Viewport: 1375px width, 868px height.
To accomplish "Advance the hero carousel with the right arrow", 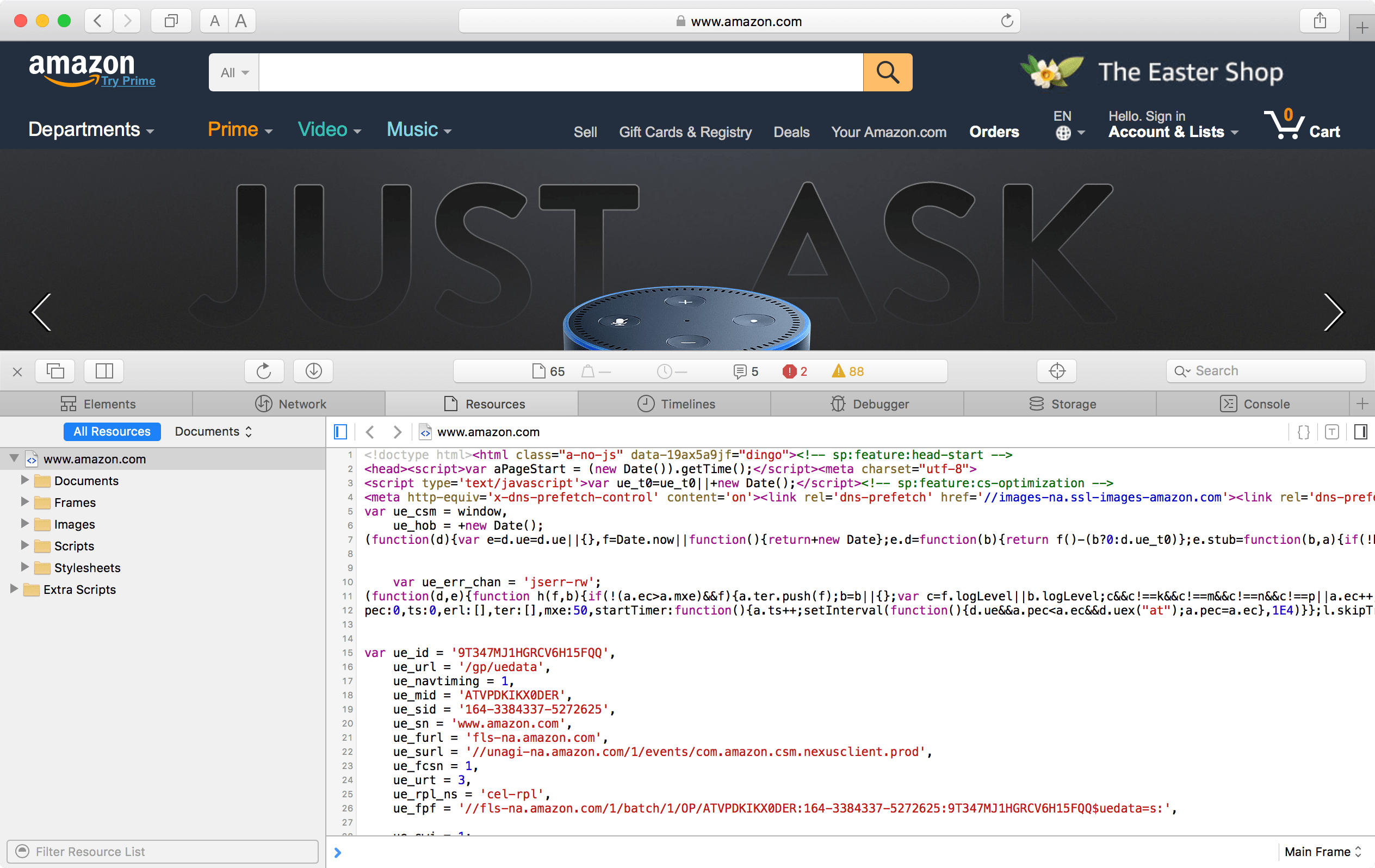I will point(1333,312).
